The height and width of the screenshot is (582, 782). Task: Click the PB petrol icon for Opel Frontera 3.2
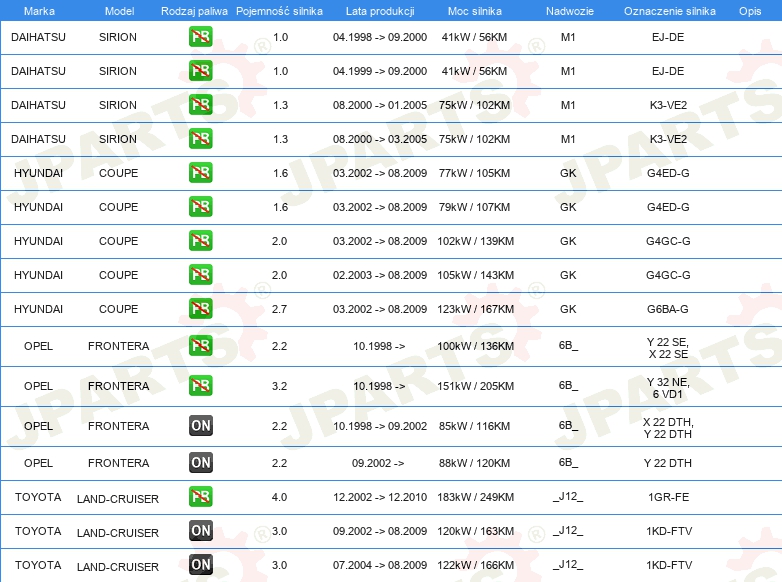200,385
